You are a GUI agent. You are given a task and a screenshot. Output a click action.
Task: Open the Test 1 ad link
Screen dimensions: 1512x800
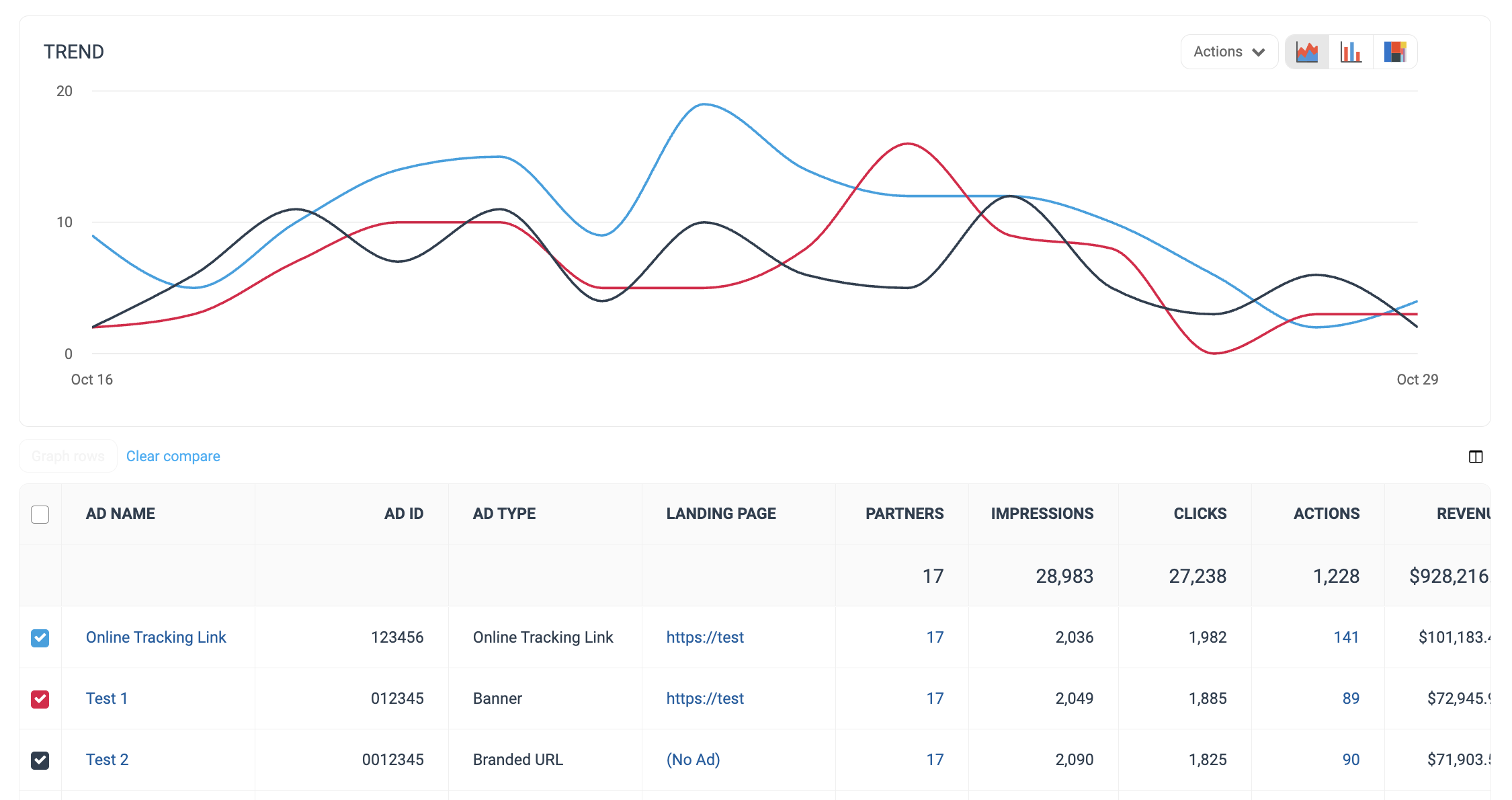107,698
